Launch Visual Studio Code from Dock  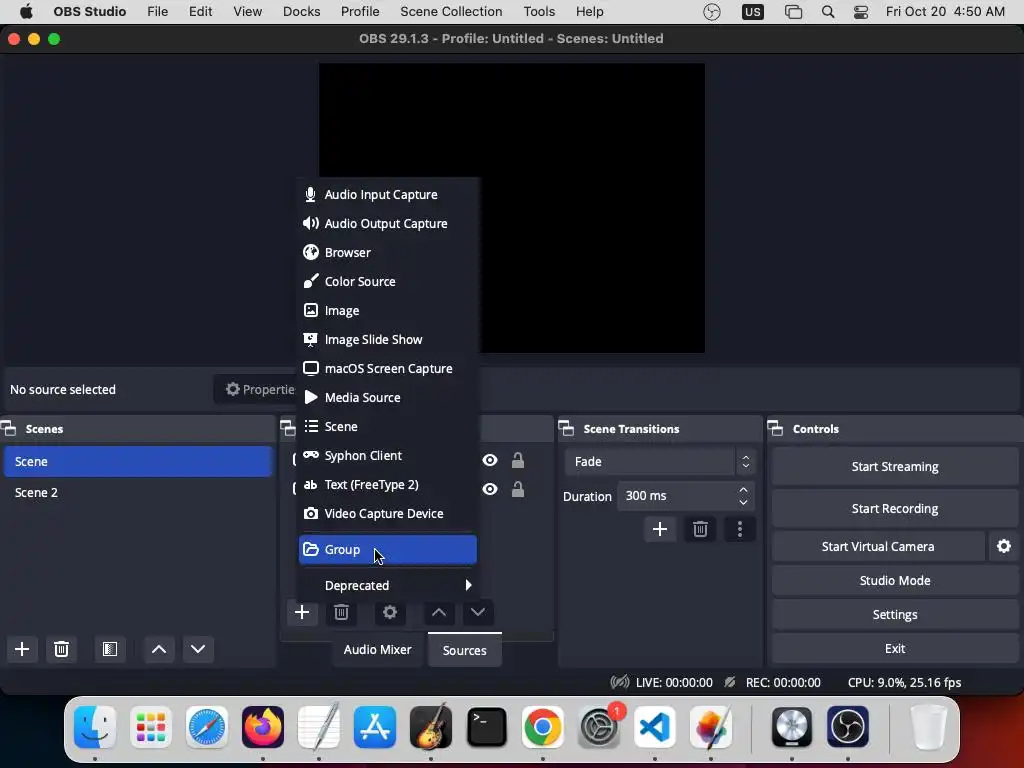(654, 727)
